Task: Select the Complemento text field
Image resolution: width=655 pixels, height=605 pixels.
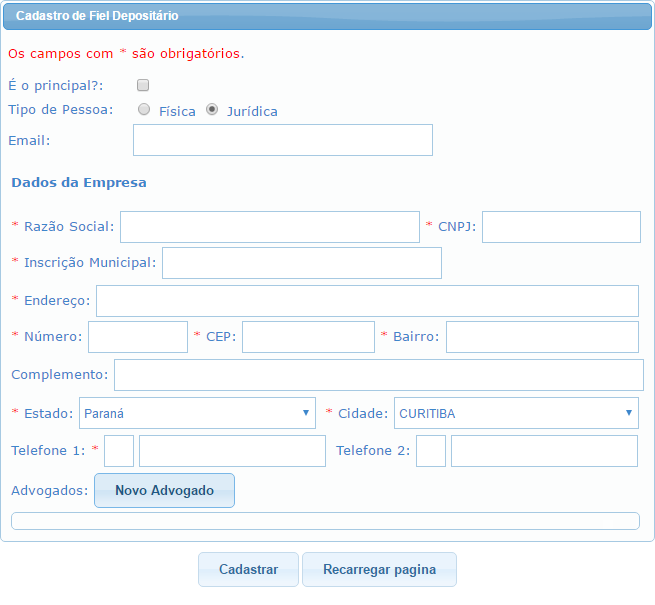Action: pyautogui.click(x=378, y=375)
